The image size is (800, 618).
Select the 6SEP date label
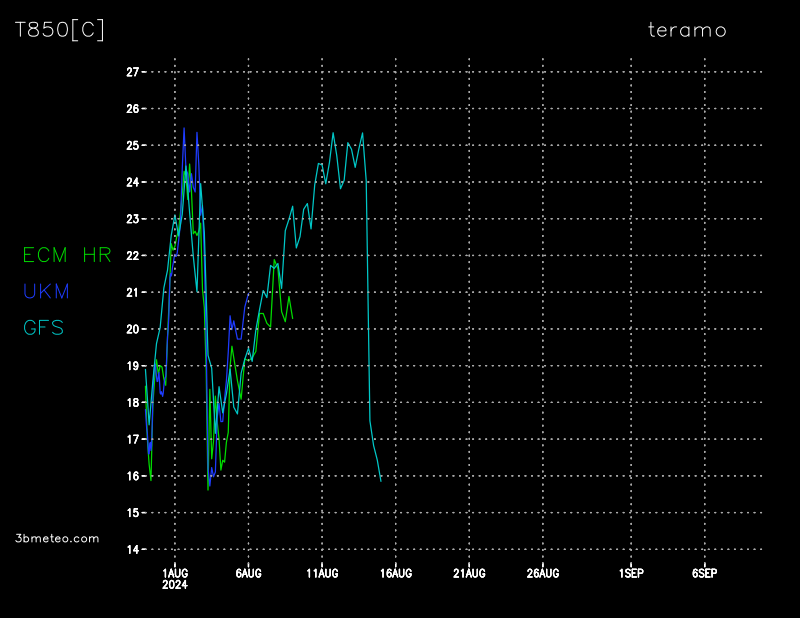704,573
